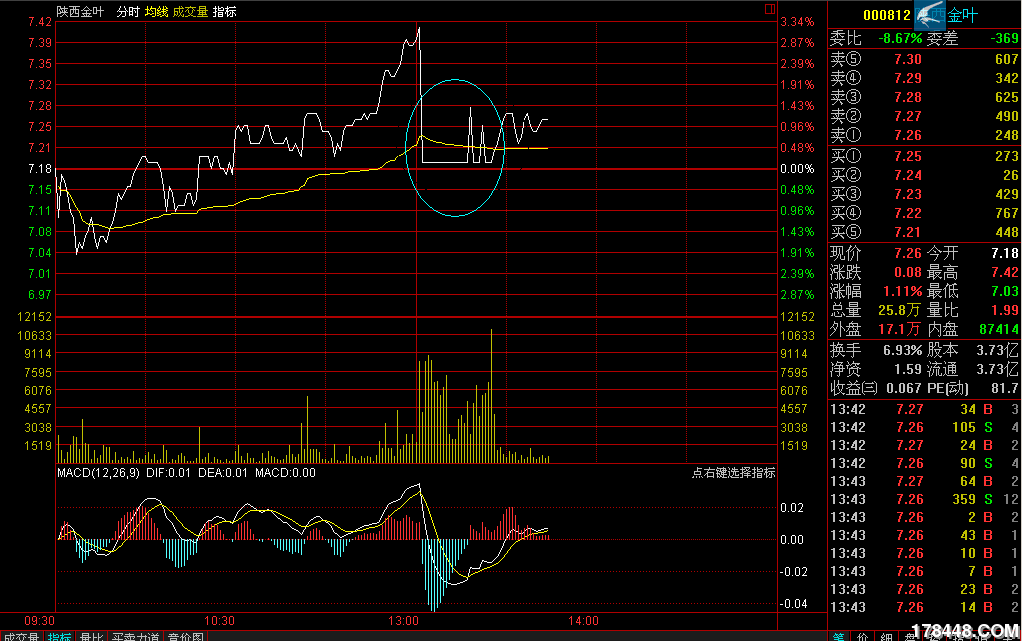Toggle the 均线 average line label
The width and height of the screenshot is (1022, 641).
tap(156, 12)
